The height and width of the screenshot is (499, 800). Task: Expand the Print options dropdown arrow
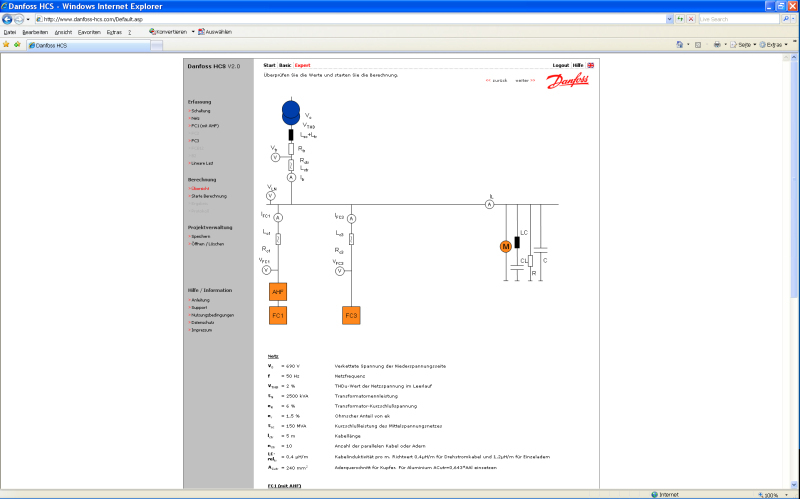tap(726, 45)
